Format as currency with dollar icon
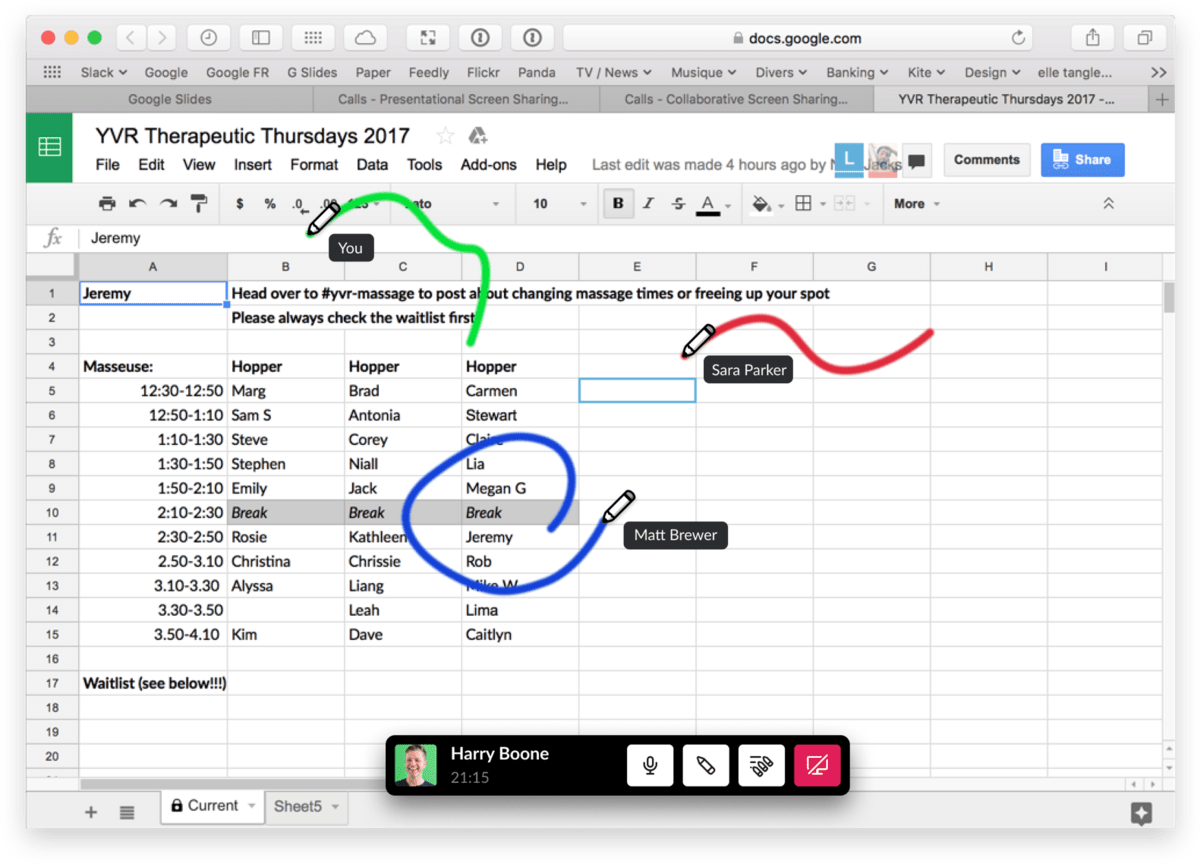Viewport: 1200px width, 864px height. [x=240, y=204]
